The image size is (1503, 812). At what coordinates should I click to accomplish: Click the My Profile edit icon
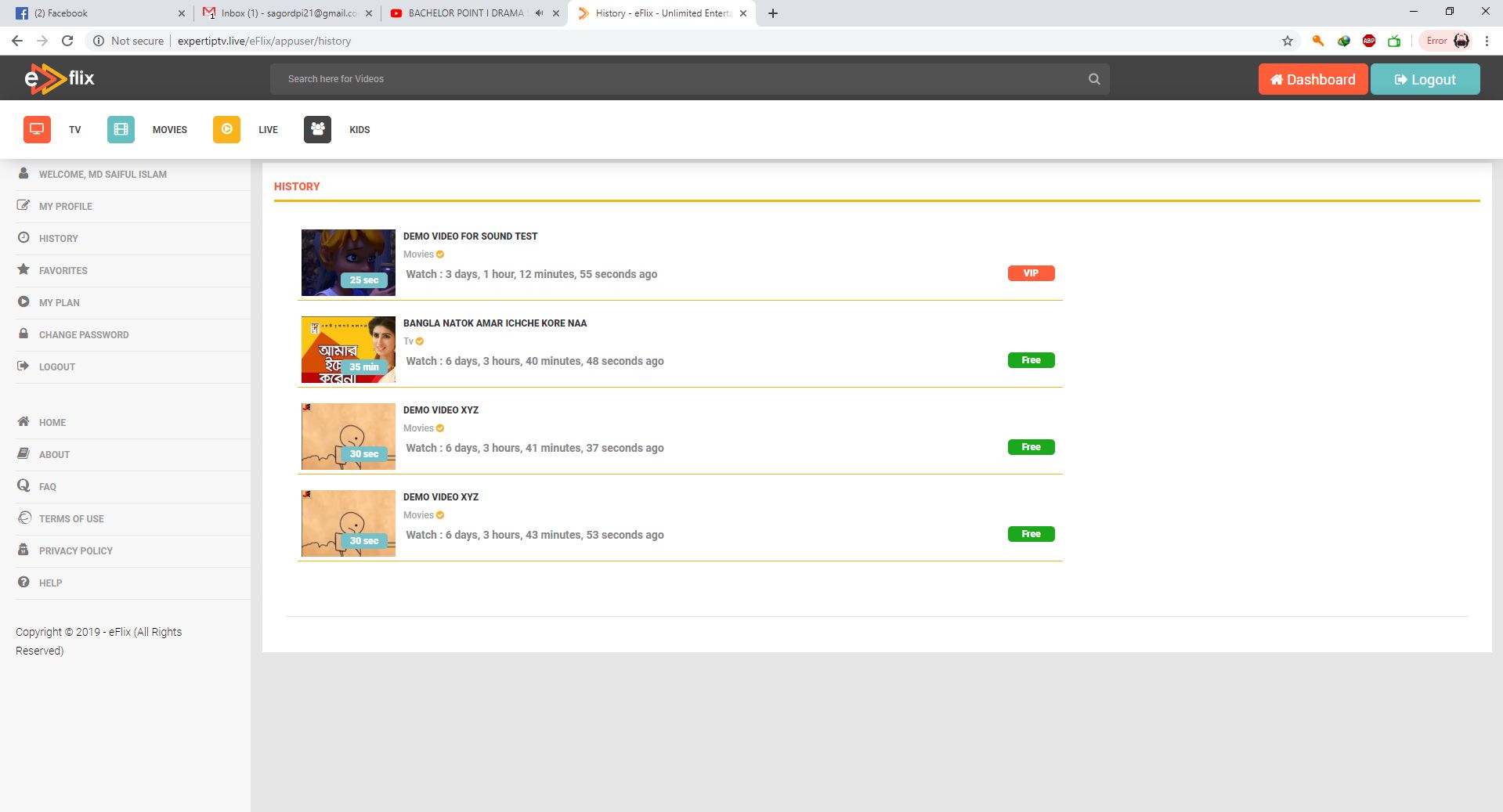(23, 205)
